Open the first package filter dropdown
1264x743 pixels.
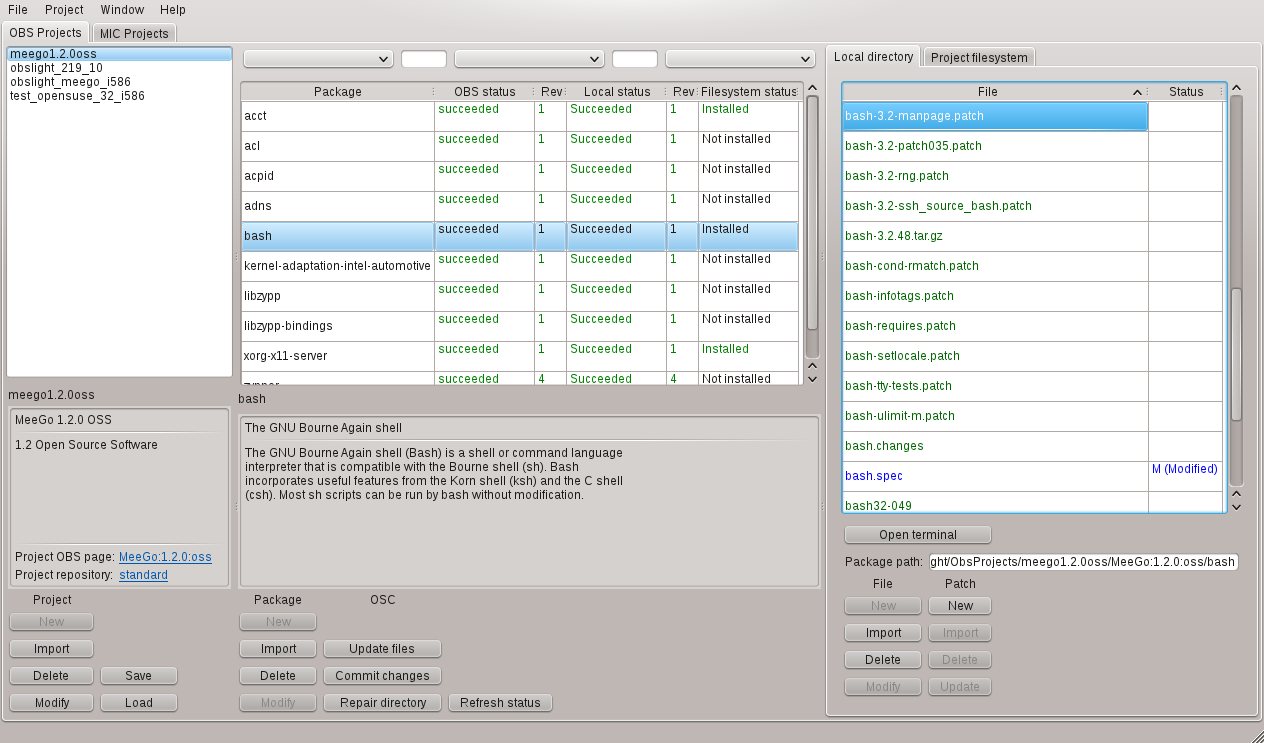tap(317, 58)
